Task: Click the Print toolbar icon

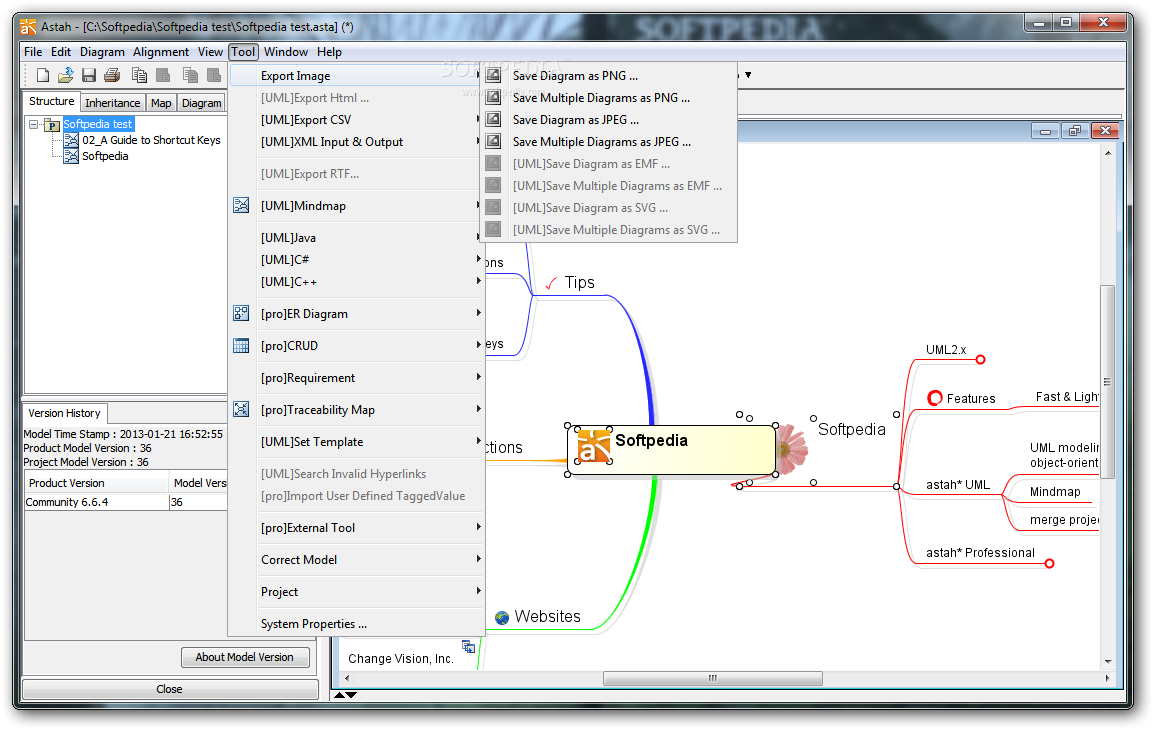Action: (x=112, y=75)
